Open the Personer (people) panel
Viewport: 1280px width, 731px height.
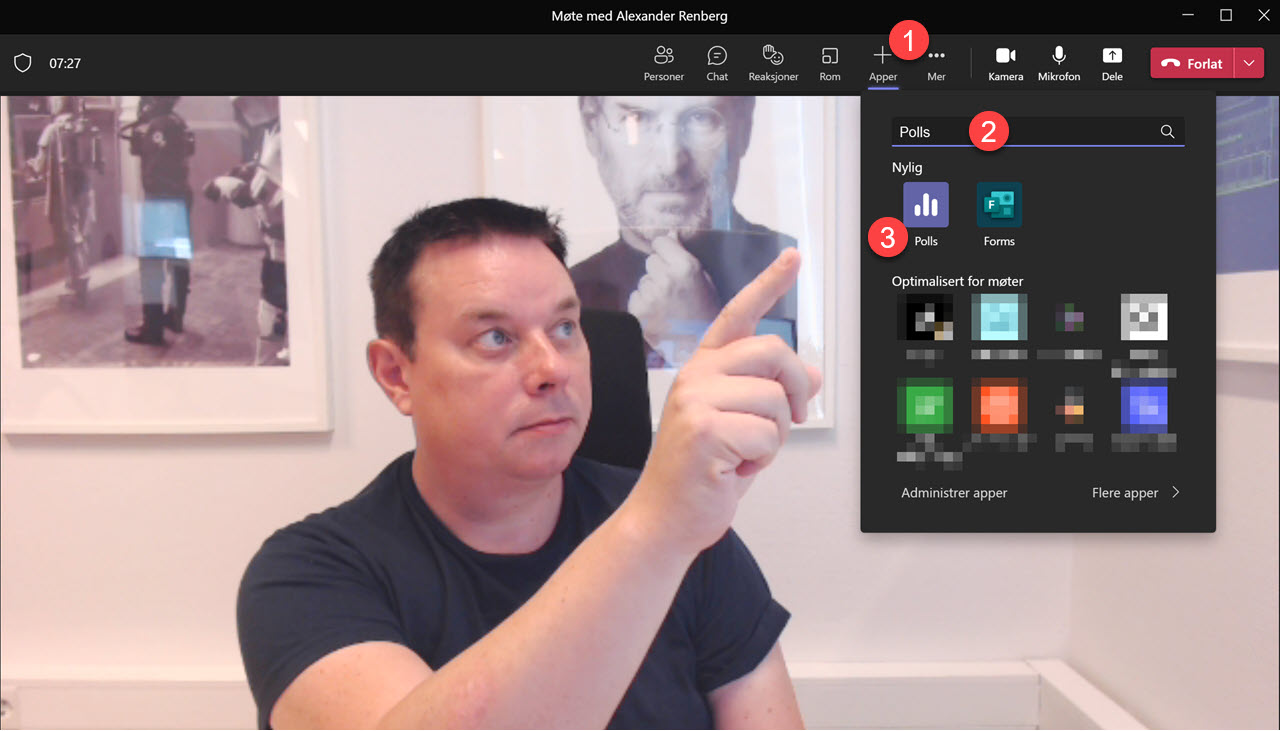663,62
